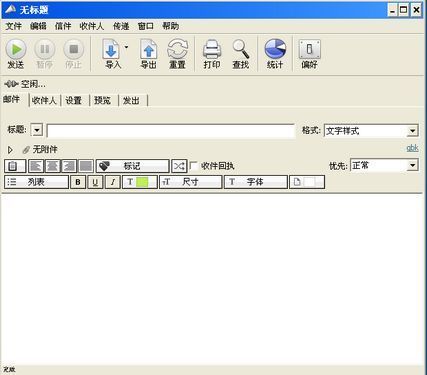Viewport: 427px width, 375px height.
Task: Open the 统计 statistics pie chart
Action: click(x=275, y=49)
